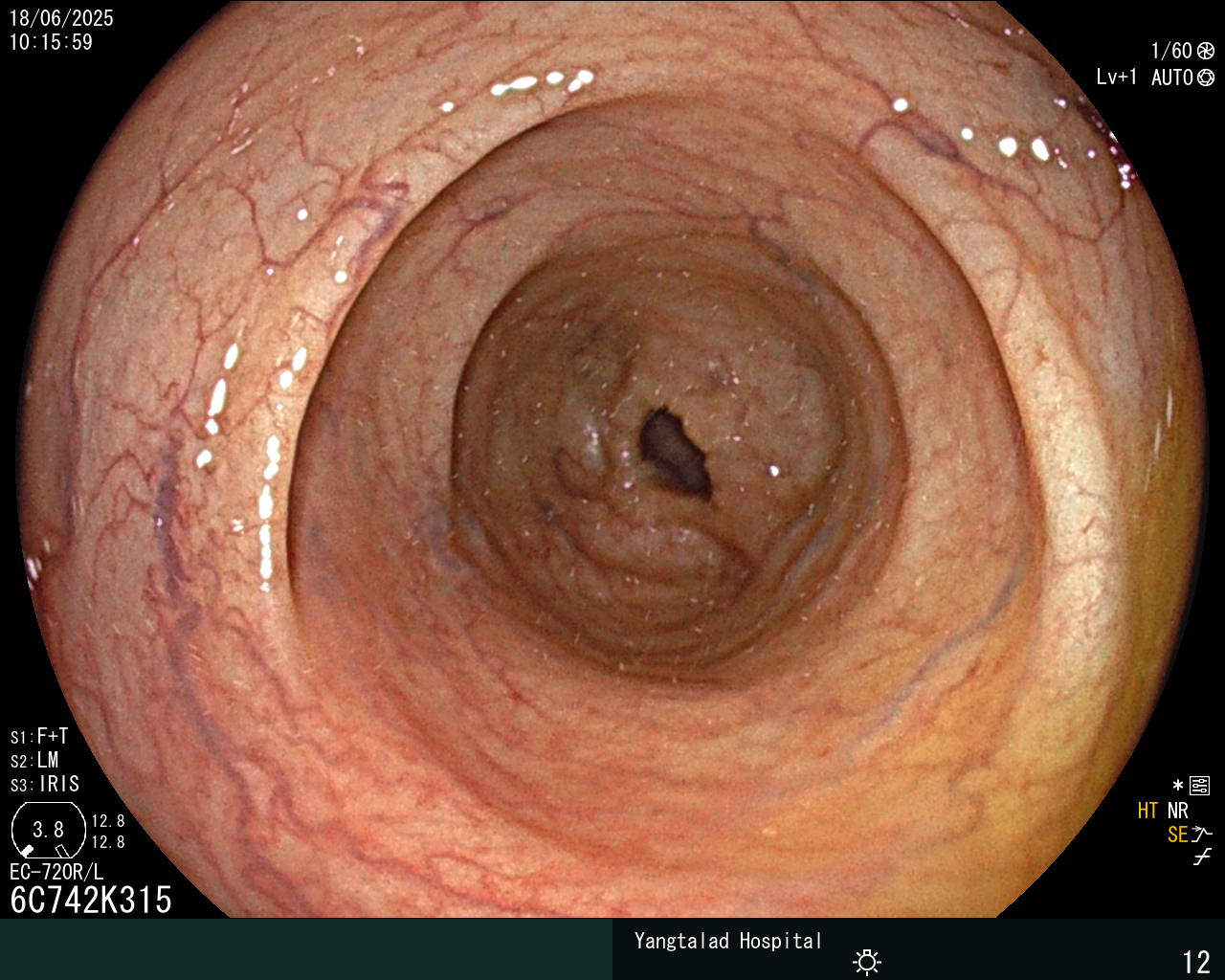This screenshot has height=980, width=1225.
Task: Click the time 10:15:59
Action: coord(51,42)
